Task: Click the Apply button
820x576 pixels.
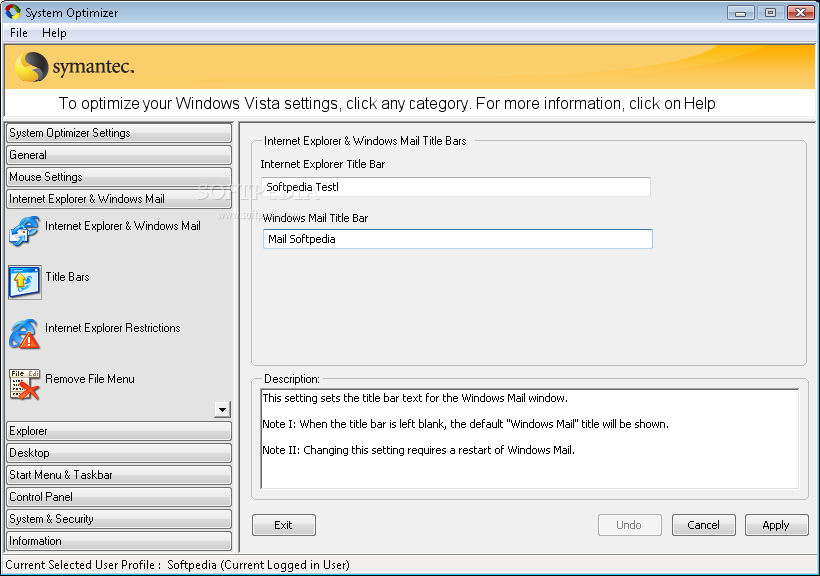Action: point(776,525)
